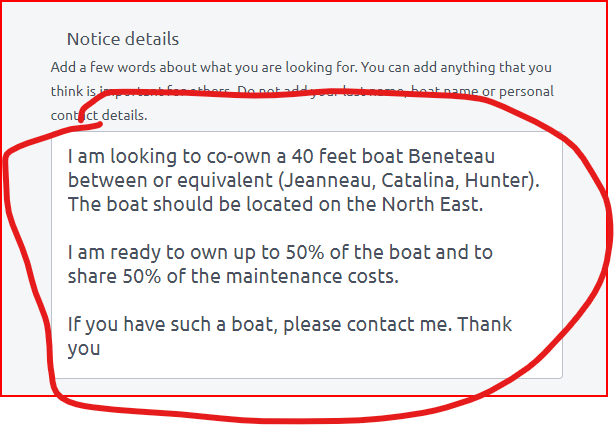The width and height of the screenshot is (614, 425).
Task: Place cursor on "maintenance costs" in the text
Action: 310,276
